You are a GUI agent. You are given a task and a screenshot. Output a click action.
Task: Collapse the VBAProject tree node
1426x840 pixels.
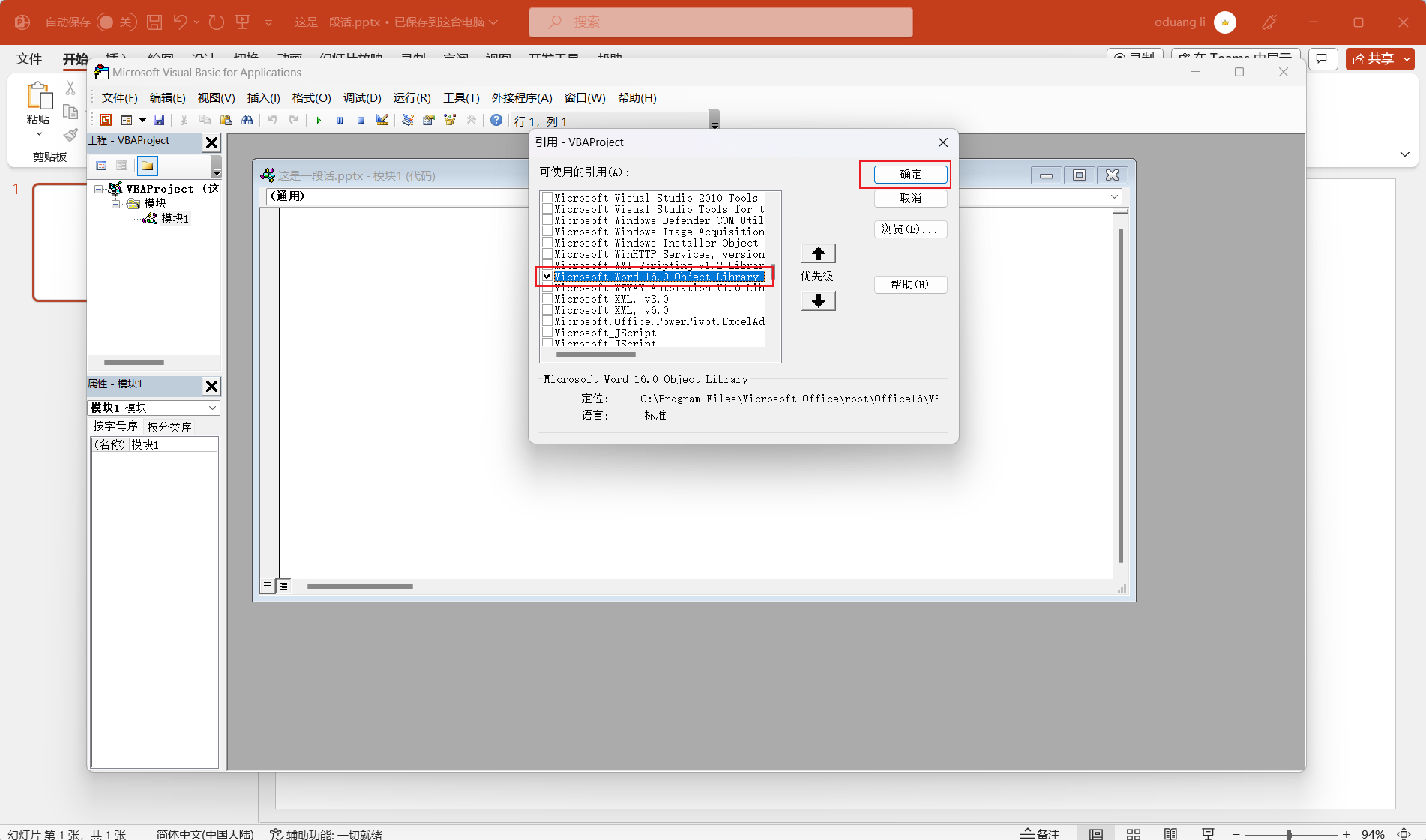pyautogui.click(x=99, y=189)
